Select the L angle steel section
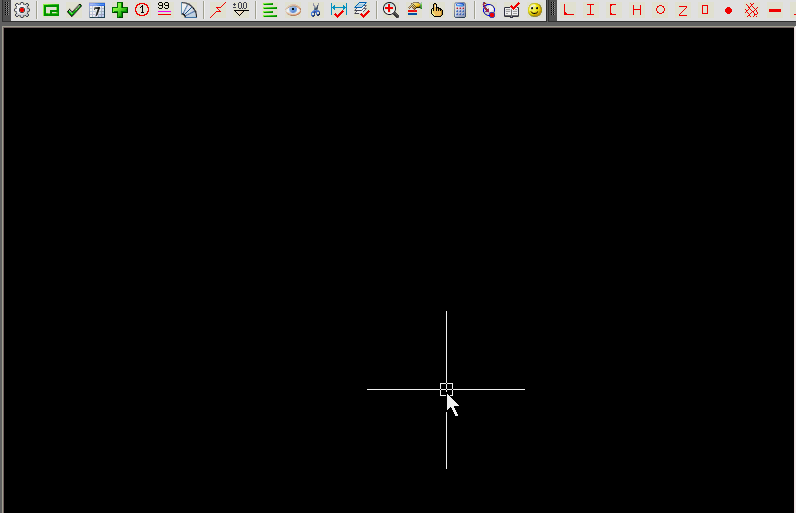796x513 pixels. click(569, 10)
